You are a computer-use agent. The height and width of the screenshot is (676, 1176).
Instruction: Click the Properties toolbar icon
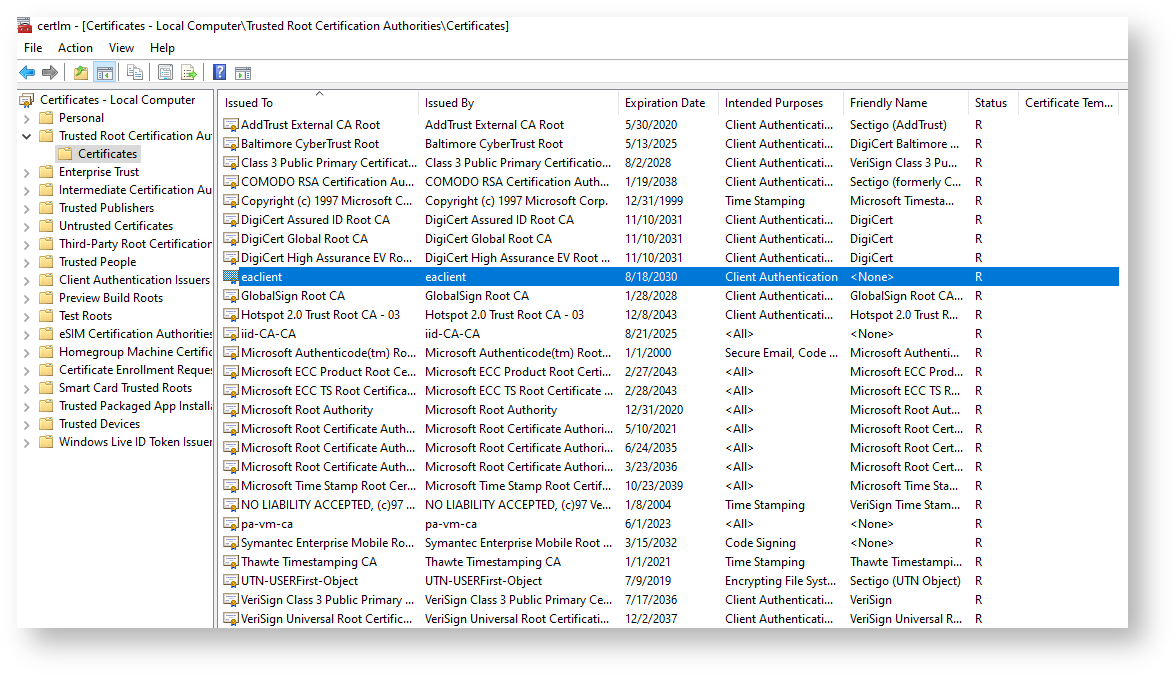166,72
